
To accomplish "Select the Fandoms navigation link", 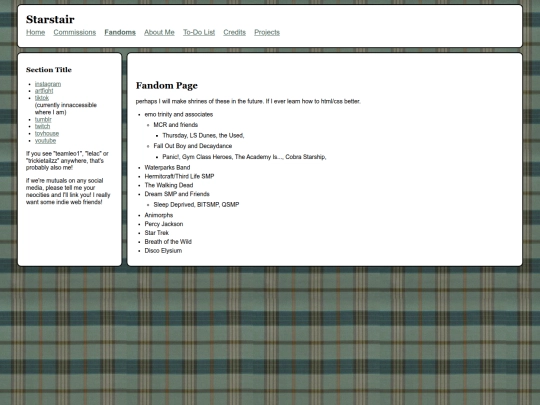I will pos(120,32).
